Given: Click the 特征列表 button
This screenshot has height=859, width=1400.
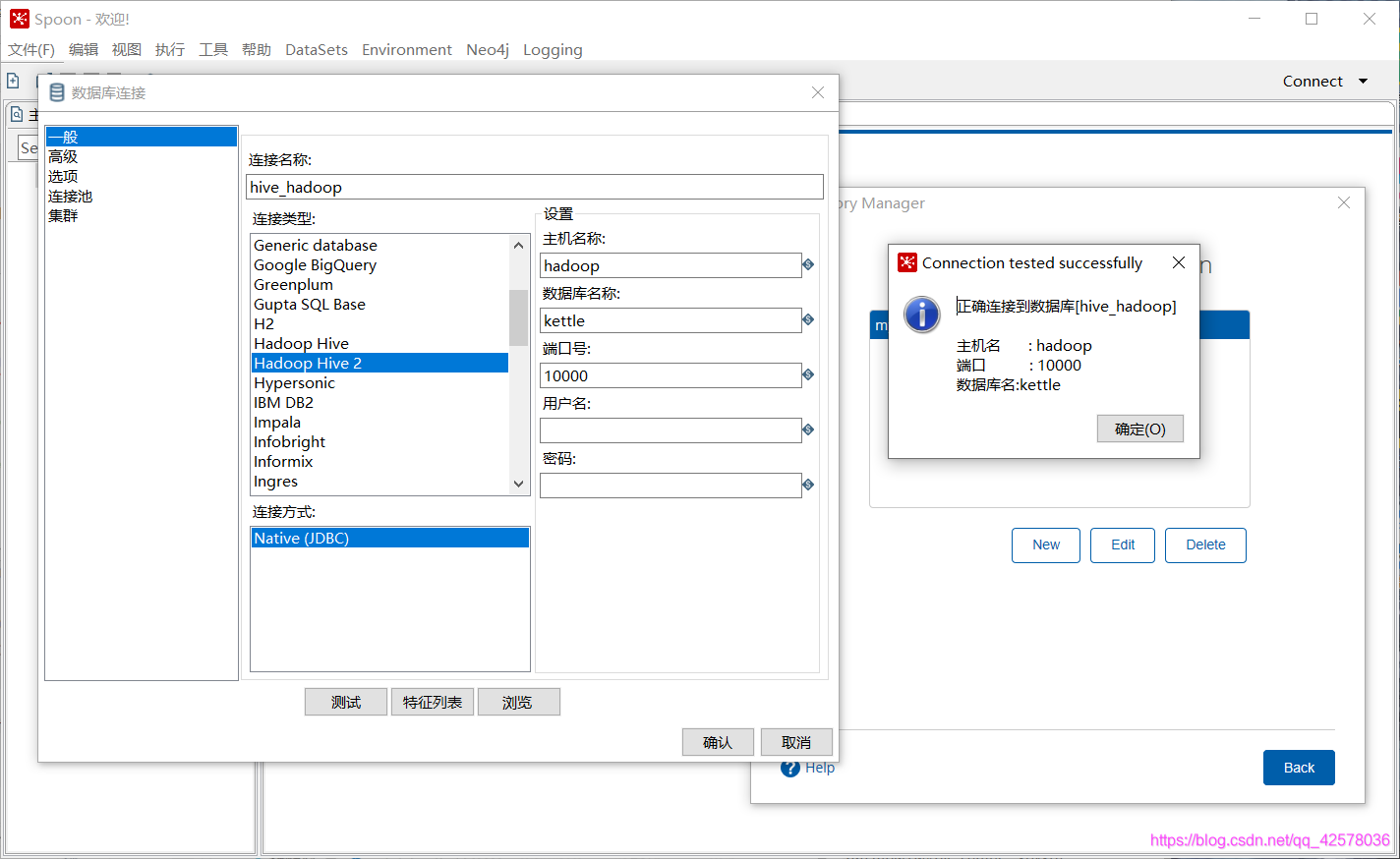Looking at the screenshot, I should coord(433,702).
